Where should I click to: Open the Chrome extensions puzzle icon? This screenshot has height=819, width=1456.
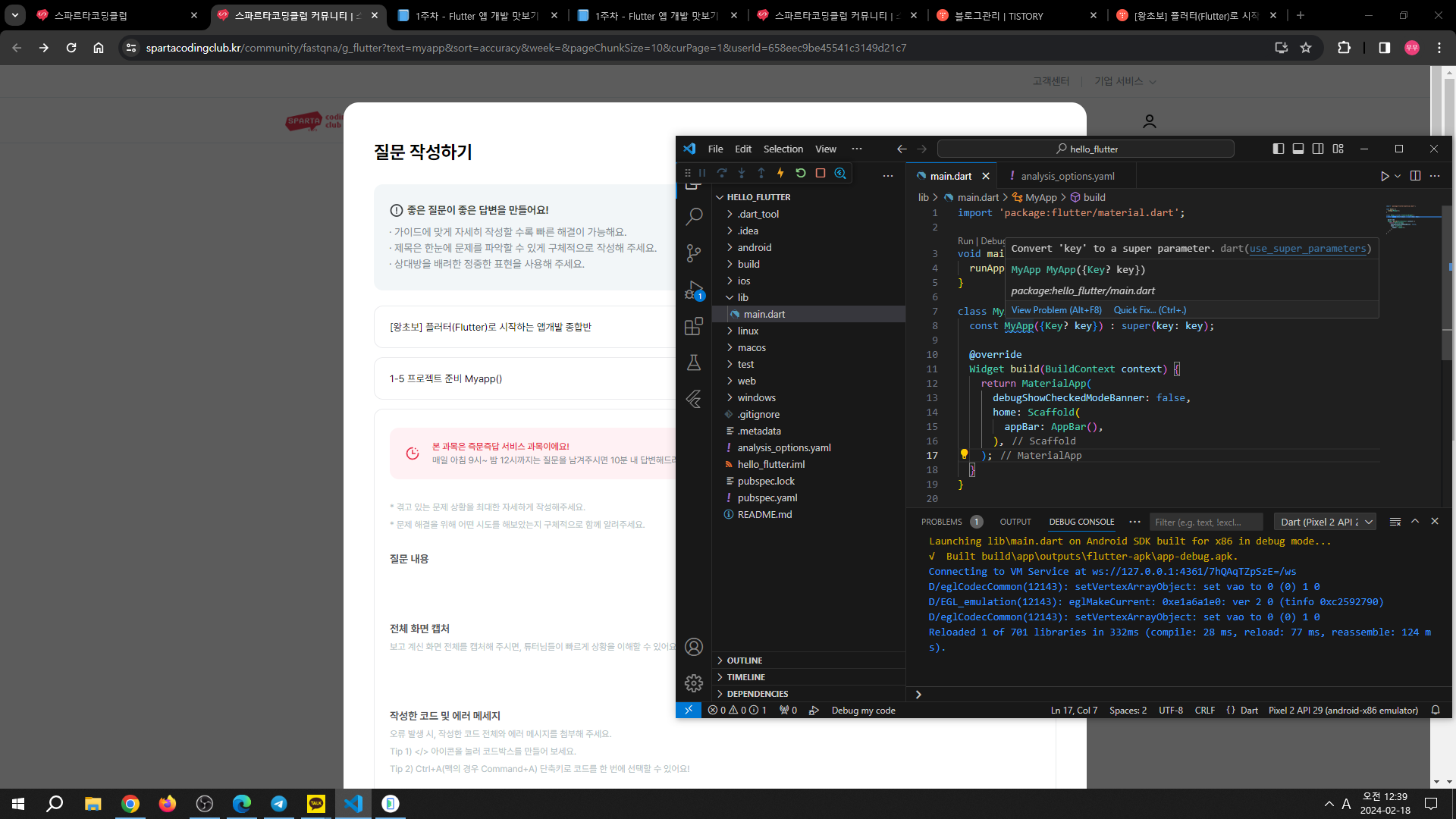pyautogui.click(x=1345, y=48)
